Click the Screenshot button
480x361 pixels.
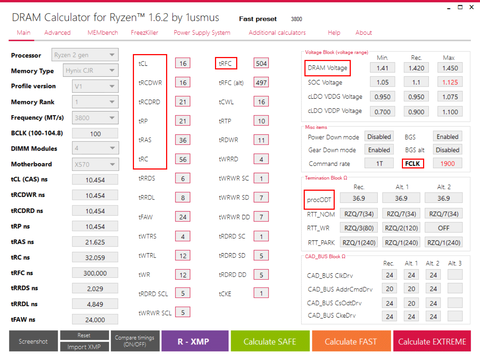pyautogui.click(x=33, y=341)
